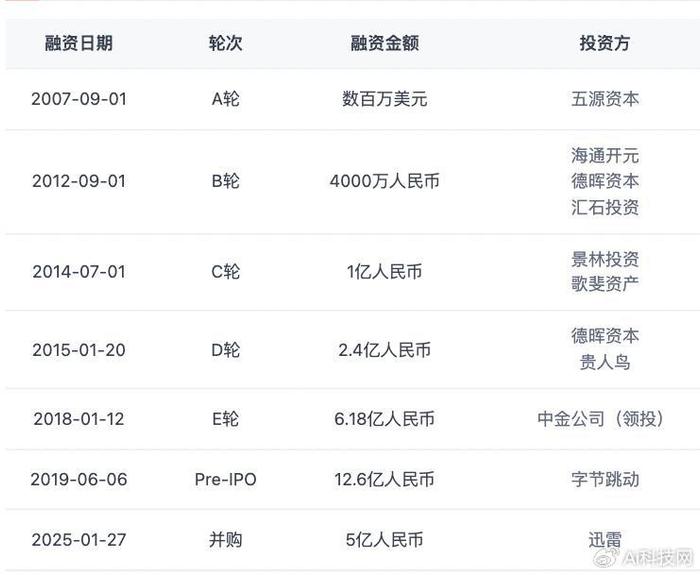Open investor 歌斐资产

[605, 284]
